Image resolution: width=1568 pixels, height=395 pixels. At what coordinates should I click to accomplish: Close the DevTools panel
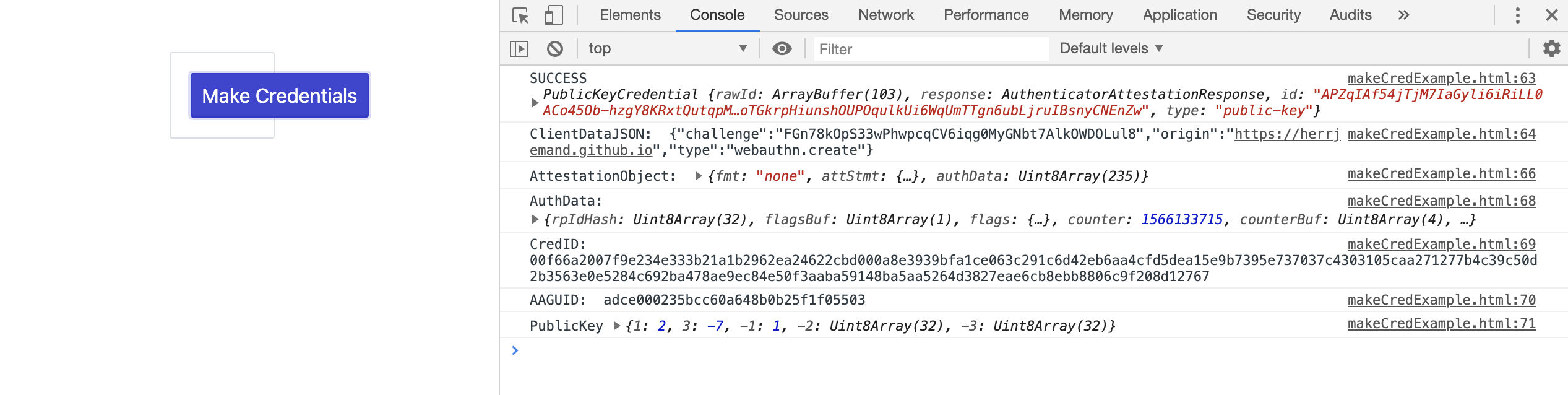click(x=1551, y=15)
